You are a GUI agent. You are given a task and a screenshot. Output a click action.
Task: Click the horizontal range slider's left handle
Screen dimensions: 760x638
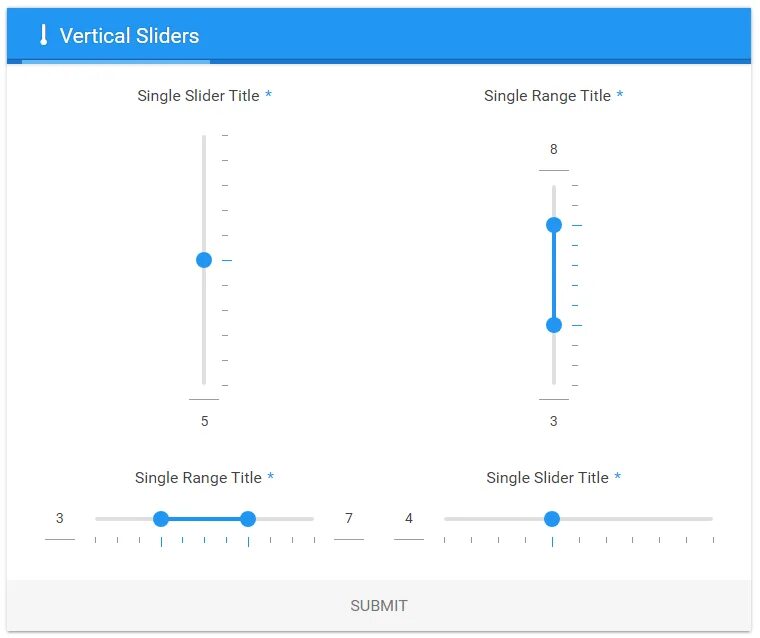[x=161, y=518]
